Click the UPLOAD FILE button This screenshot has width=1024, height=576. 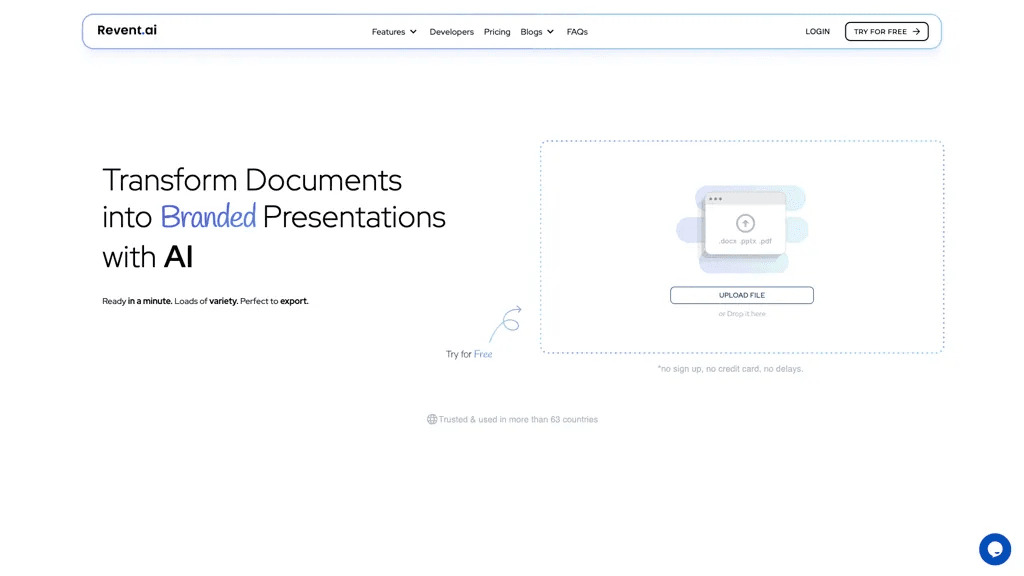(742, 295)
